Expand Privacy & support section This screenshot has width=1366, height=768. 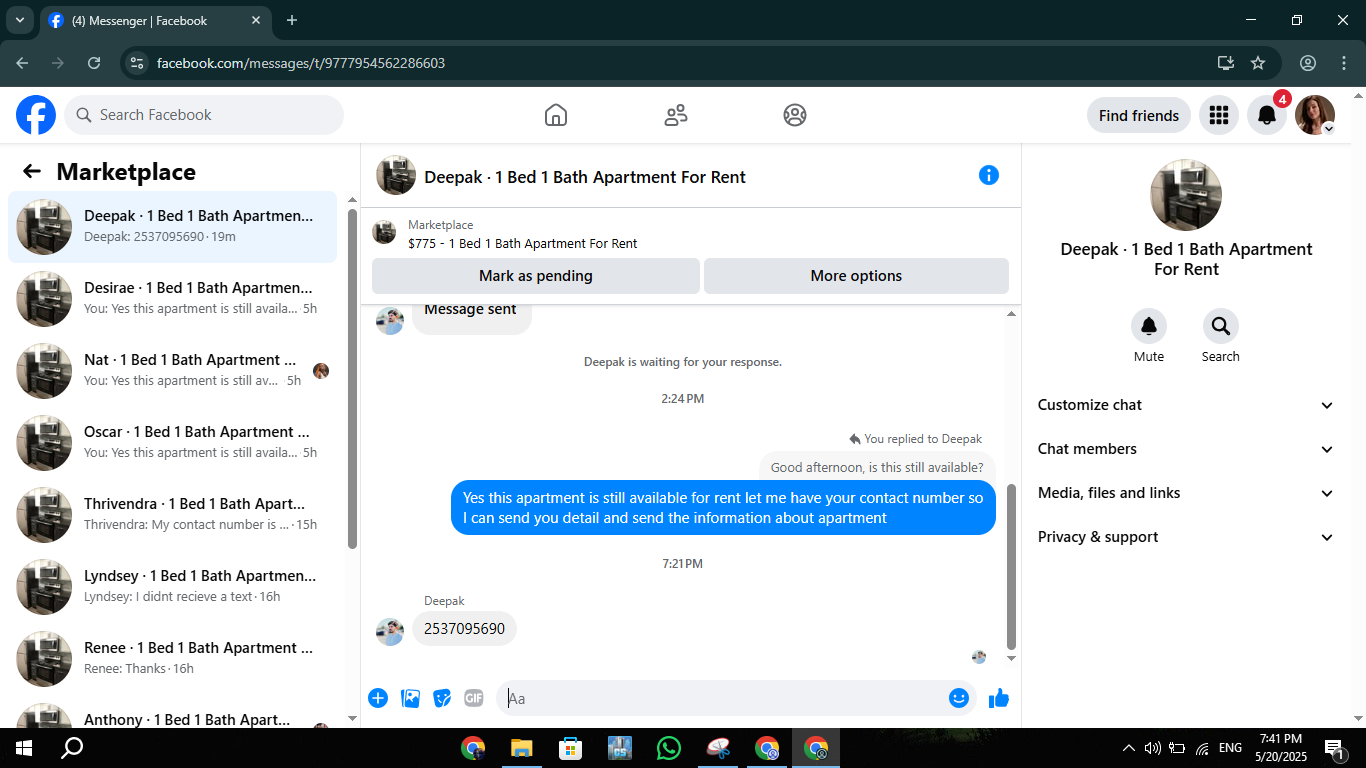(1186, 537)
